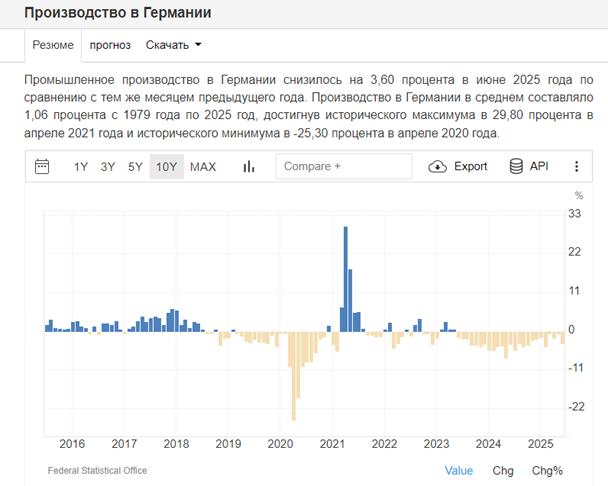Click the Value view link
The height and width of the screenshot is (486, 608).
(x=459, y=470)
